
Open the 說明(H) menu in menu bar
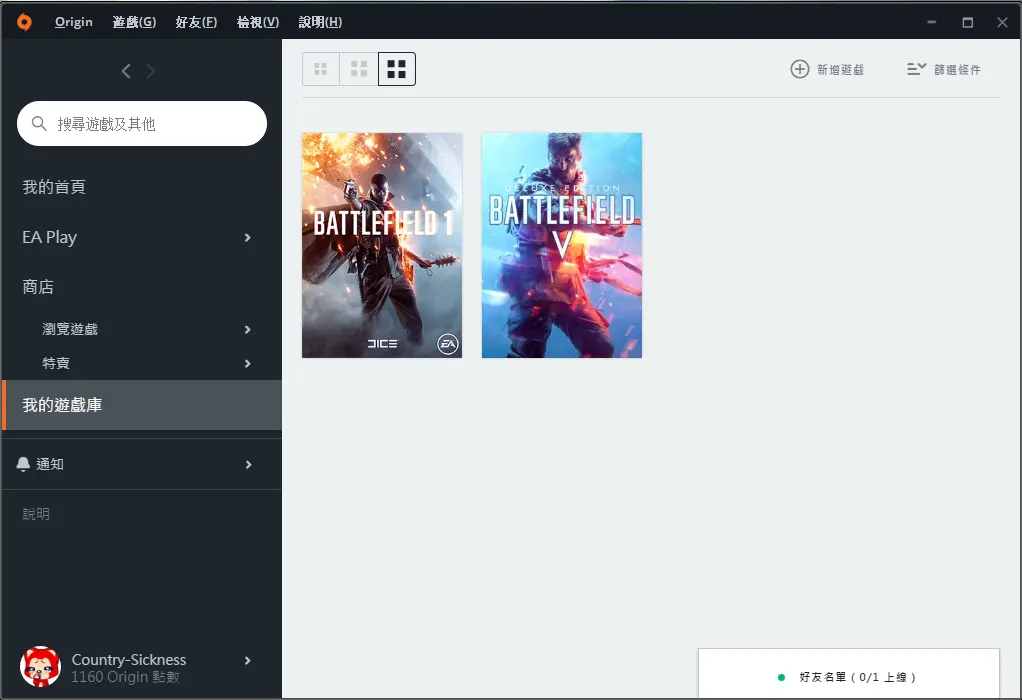320,22
